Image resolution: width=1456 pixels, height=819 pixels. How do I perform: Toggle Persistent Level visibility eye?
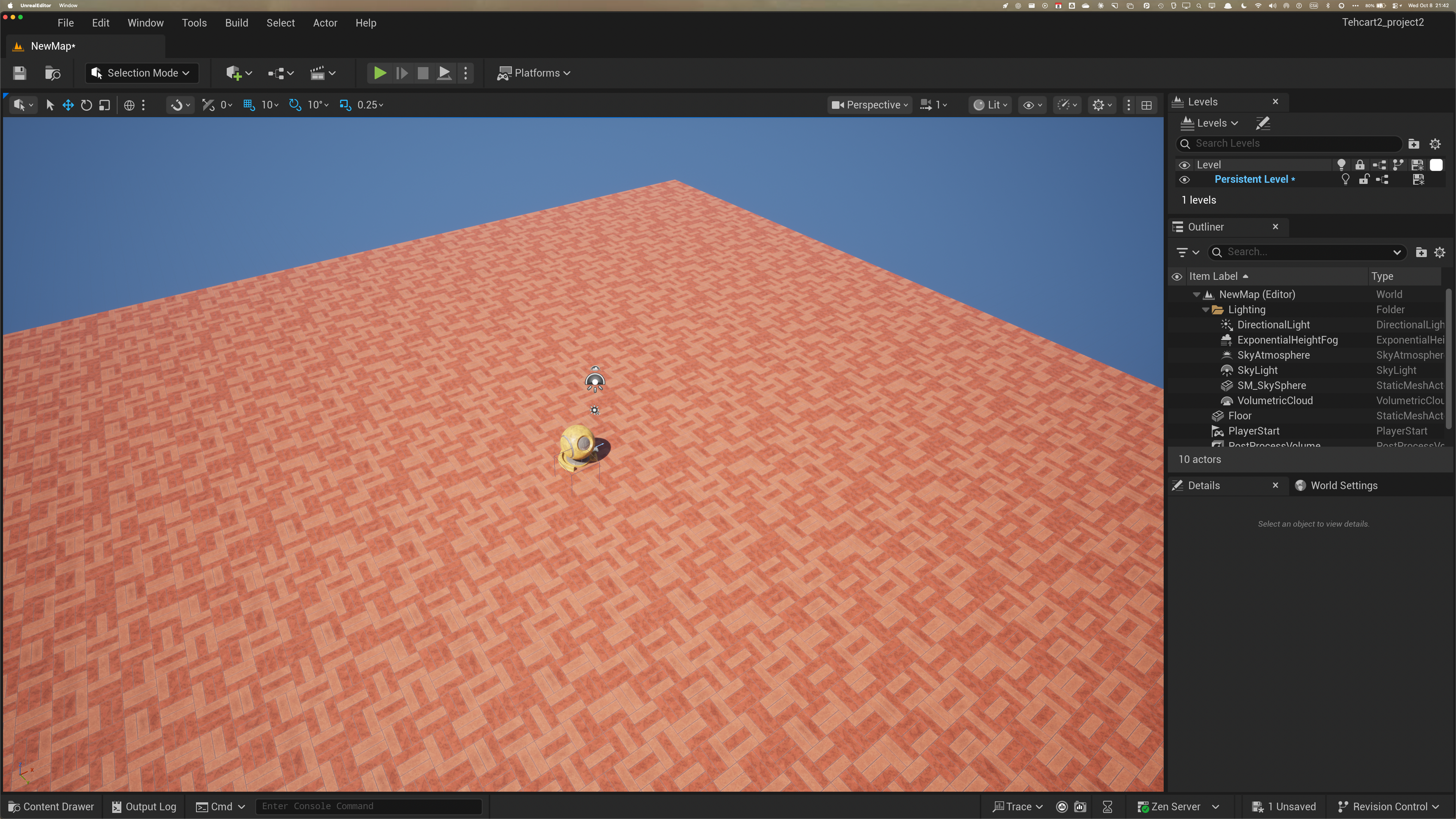coord(1185,180)
